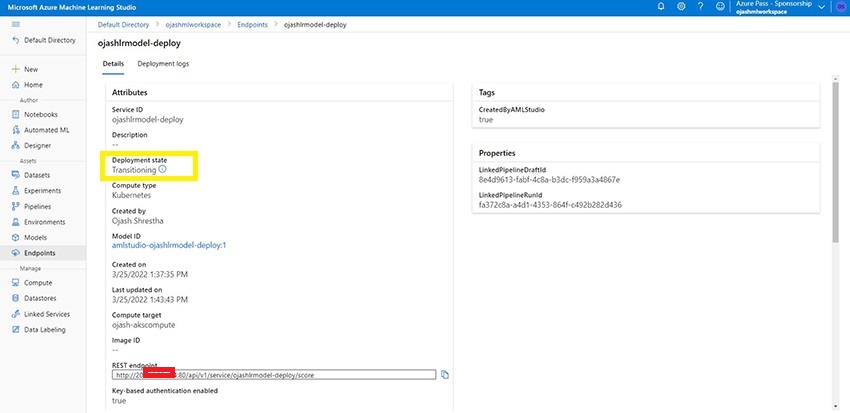Select the CreatedByAMLStudio tag text
This screenshot has width=850, height=413.
coord(511,109)
